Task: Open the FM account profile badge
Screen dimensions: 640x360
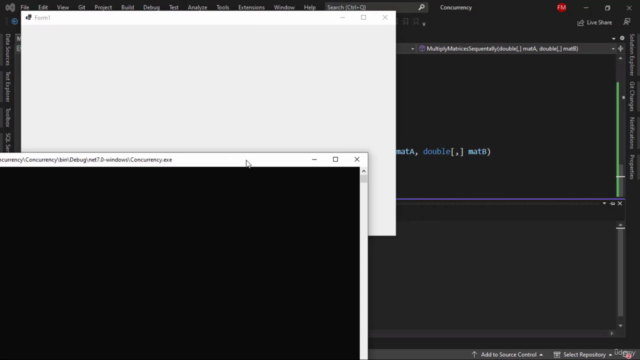Action: tap(562, 7)
